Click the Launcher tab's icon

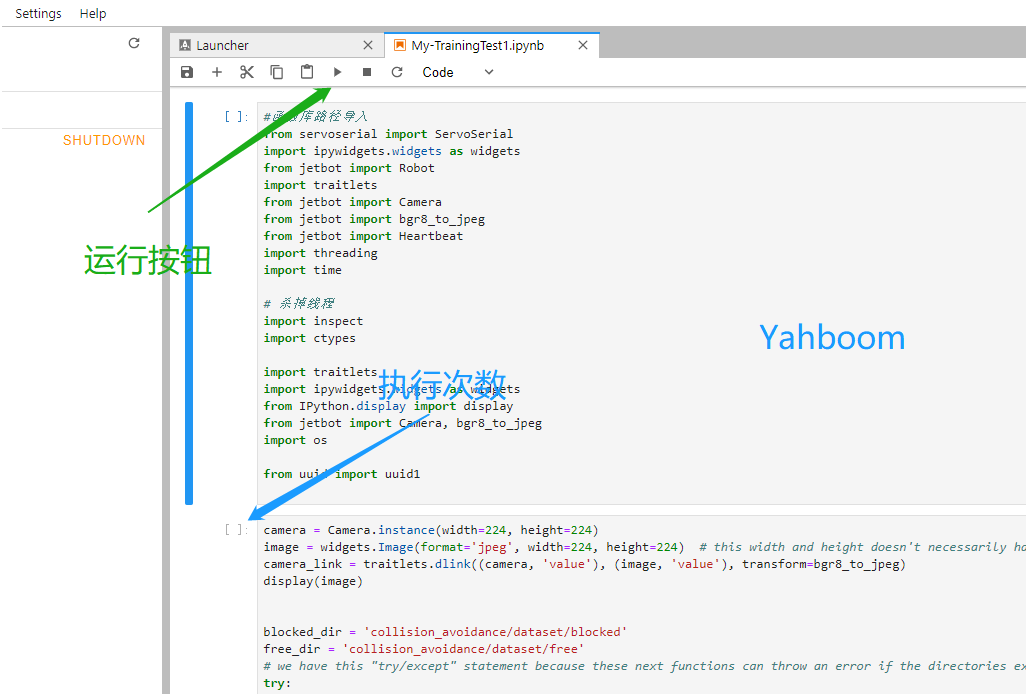tap(185, 45)
